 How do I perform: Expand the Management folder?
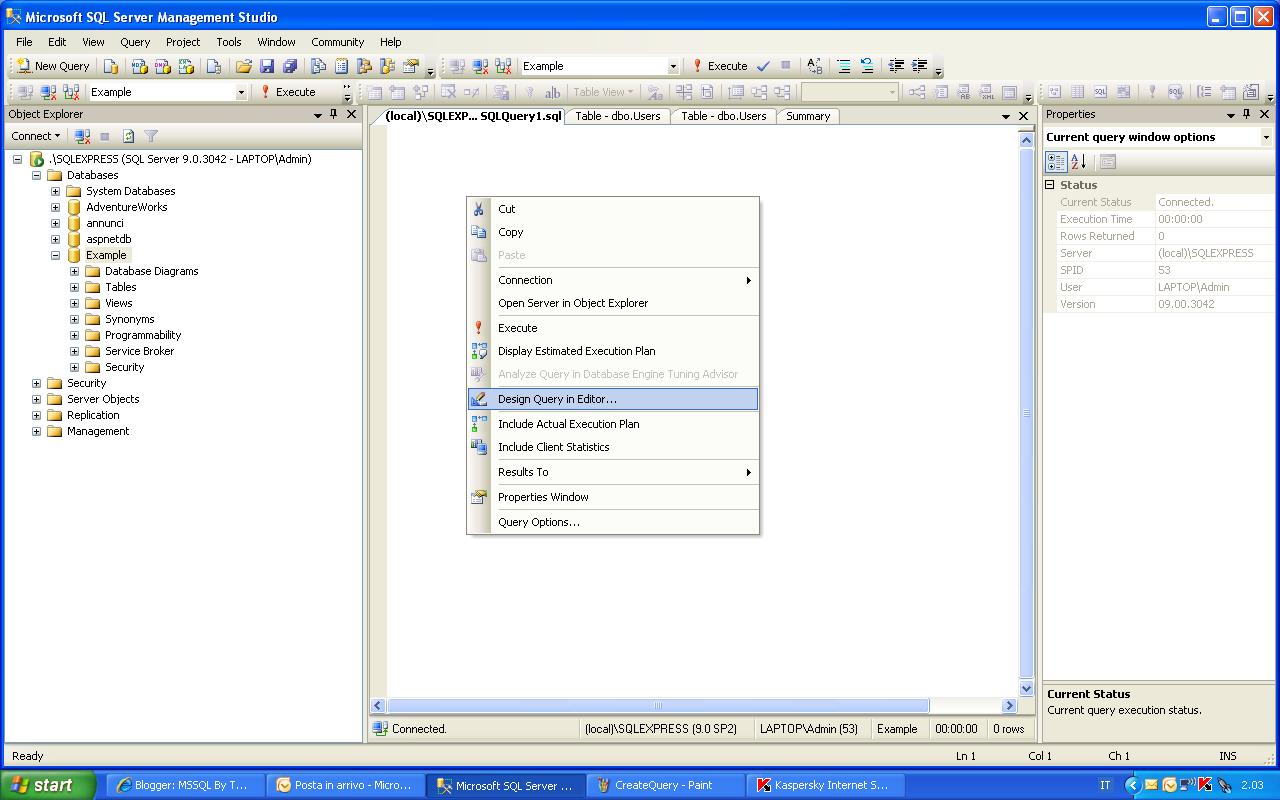click(x=37, y=431)
